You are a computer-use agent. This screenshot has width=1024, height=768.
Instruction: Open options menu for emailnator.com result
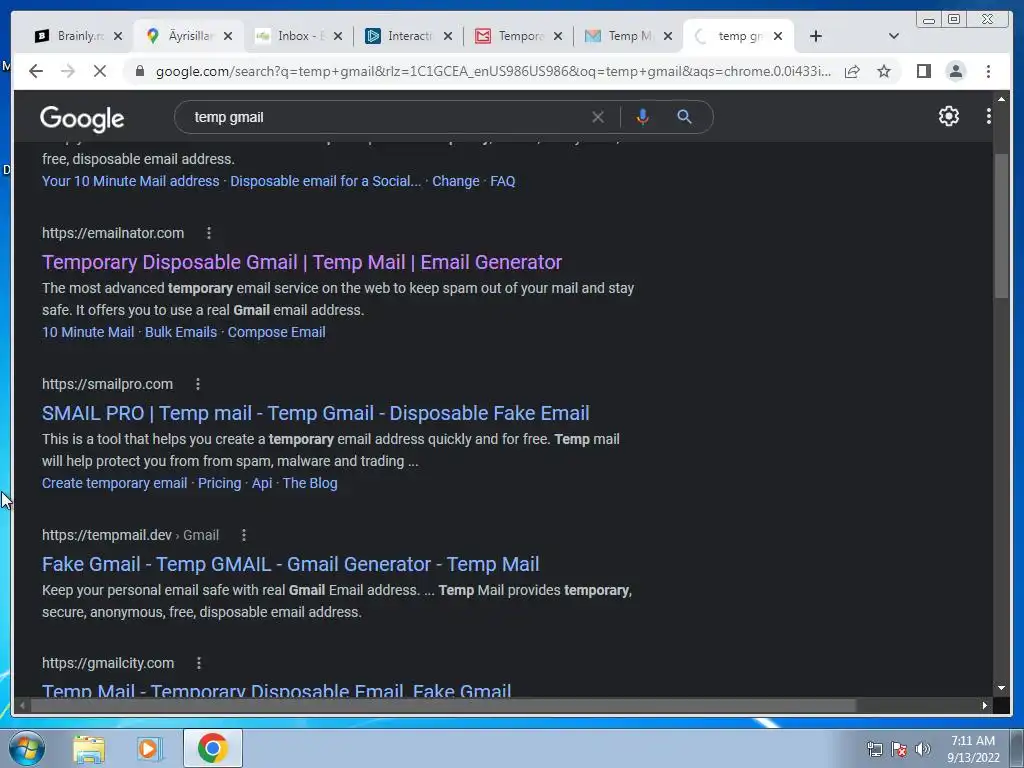coord(208,233)
